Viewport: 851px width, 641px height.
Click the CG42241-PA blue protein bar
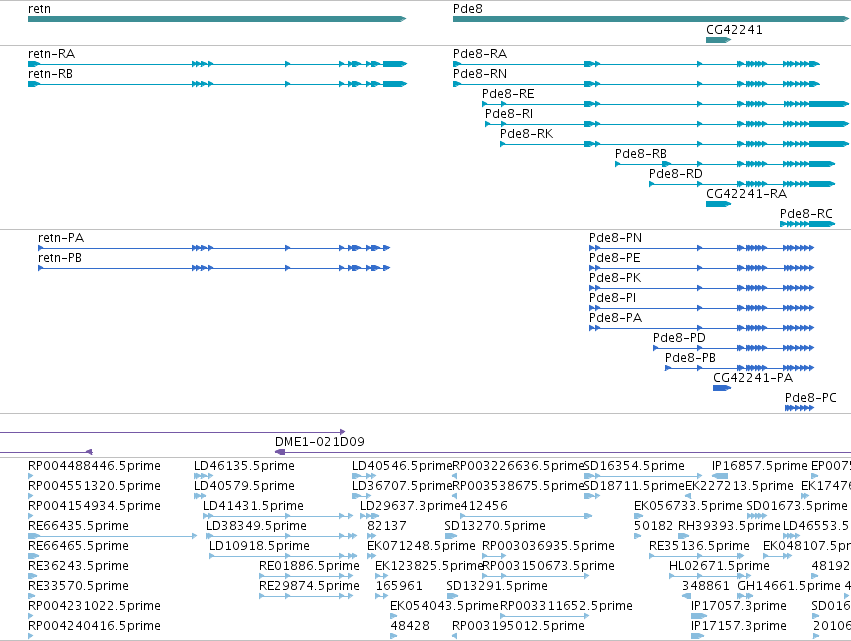pyautogui.click(x=722, y=388)
